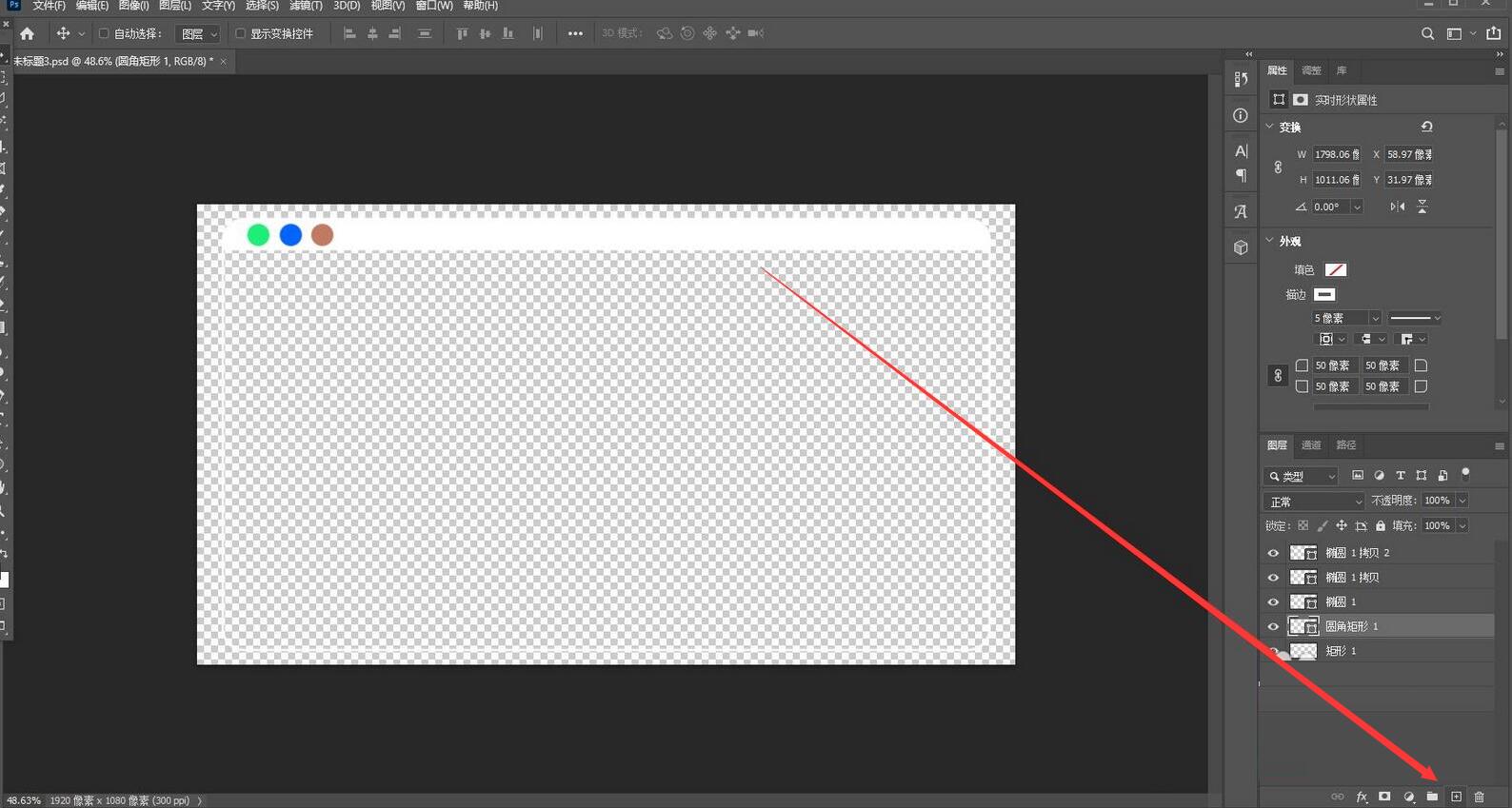1512x808 pixels.
Task: Hide the 椭圆 1 拷贝 layer eye
Action: [1273, 577]
